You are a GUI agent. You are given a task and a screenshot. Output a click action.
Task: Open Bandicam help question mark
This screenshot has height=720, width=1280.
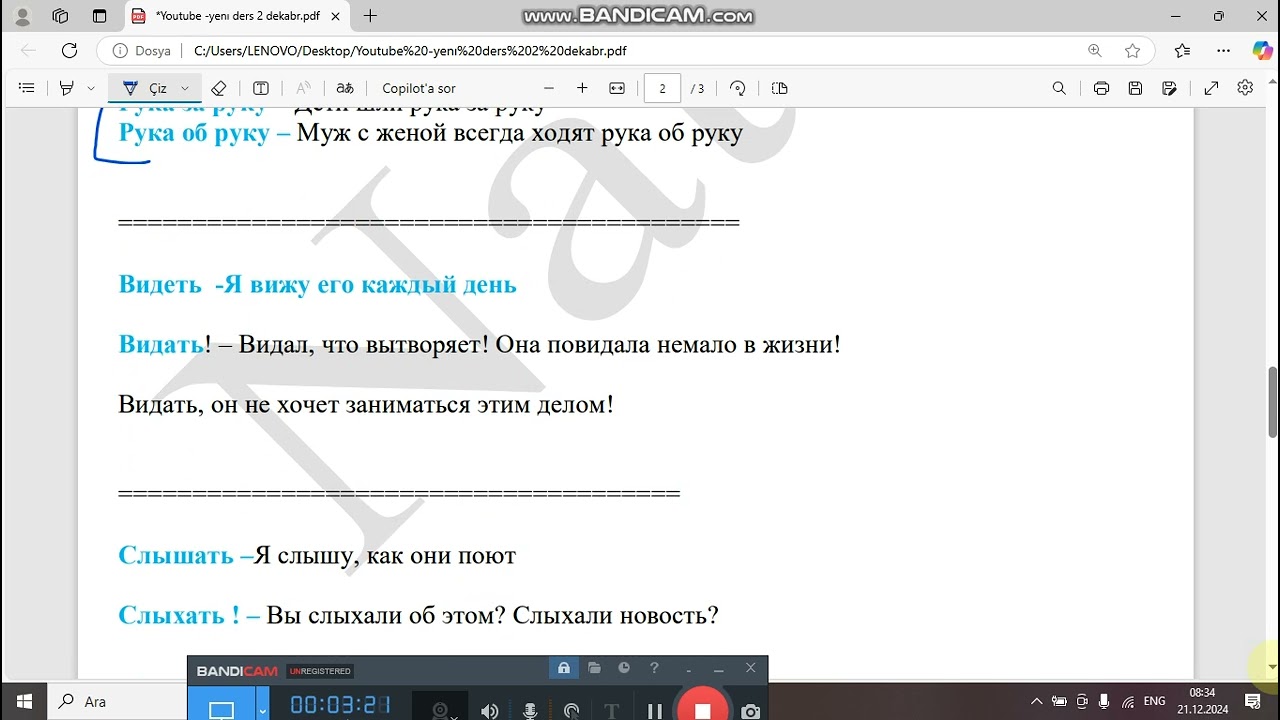(654, 668)
